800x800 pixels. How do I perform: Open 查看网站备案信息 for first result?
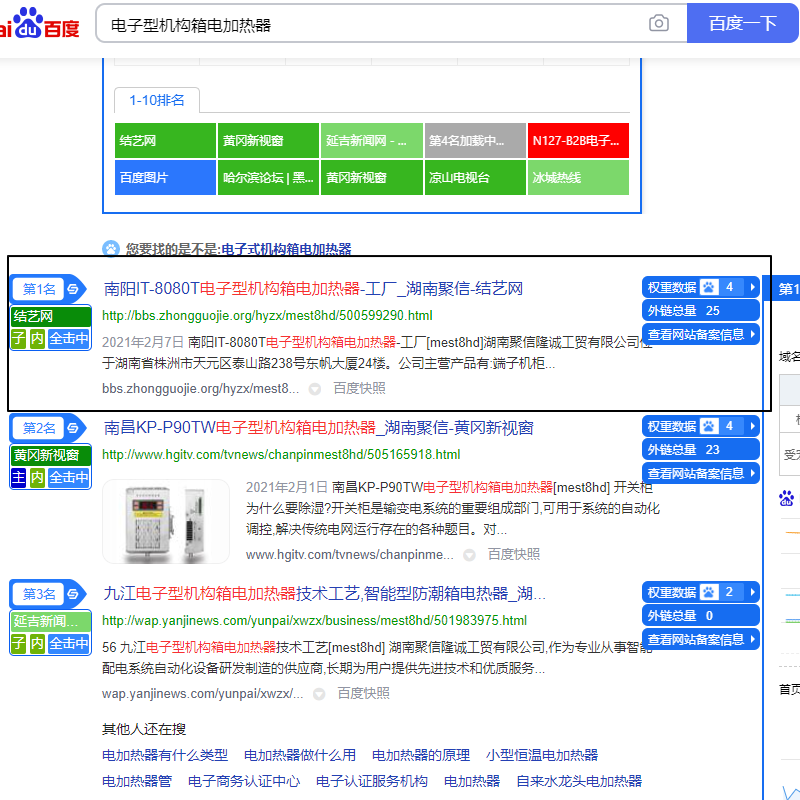(x=701, y=334)
